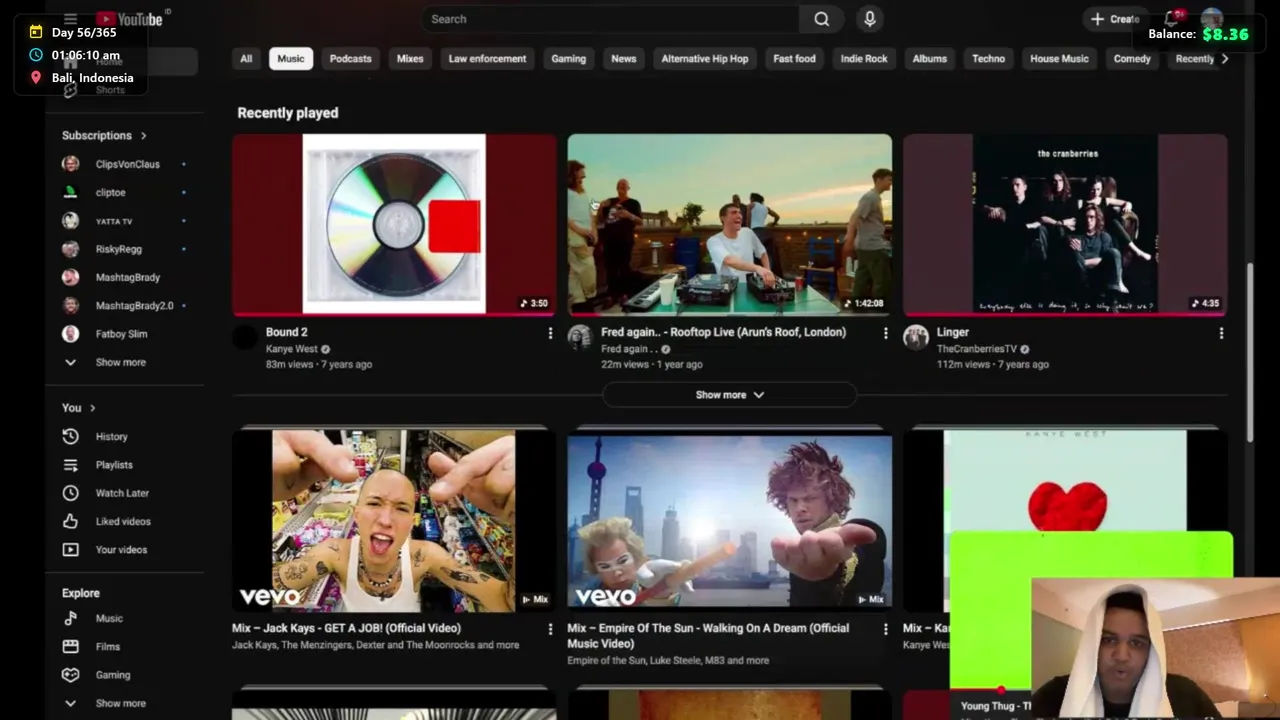Open options for Jack Kays mix
1280x720 pixels.
coord(550,629)
